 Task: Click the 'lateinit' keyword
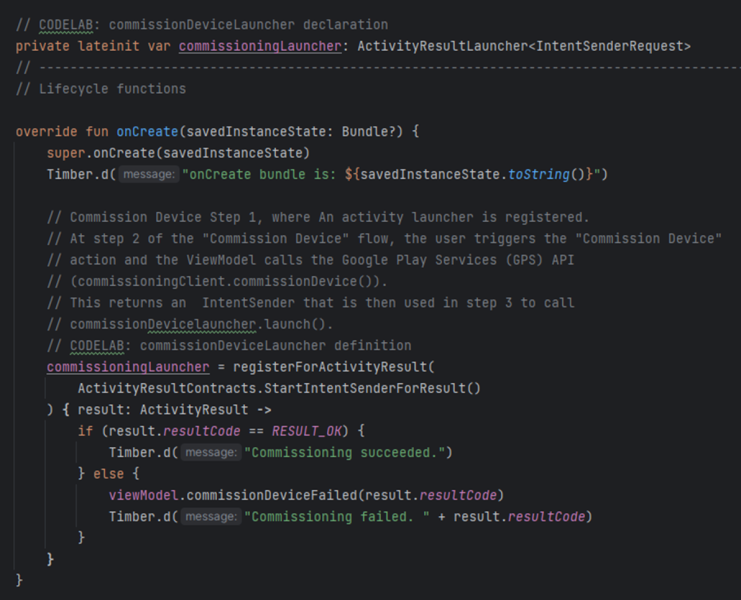click(x=108, y=46)
